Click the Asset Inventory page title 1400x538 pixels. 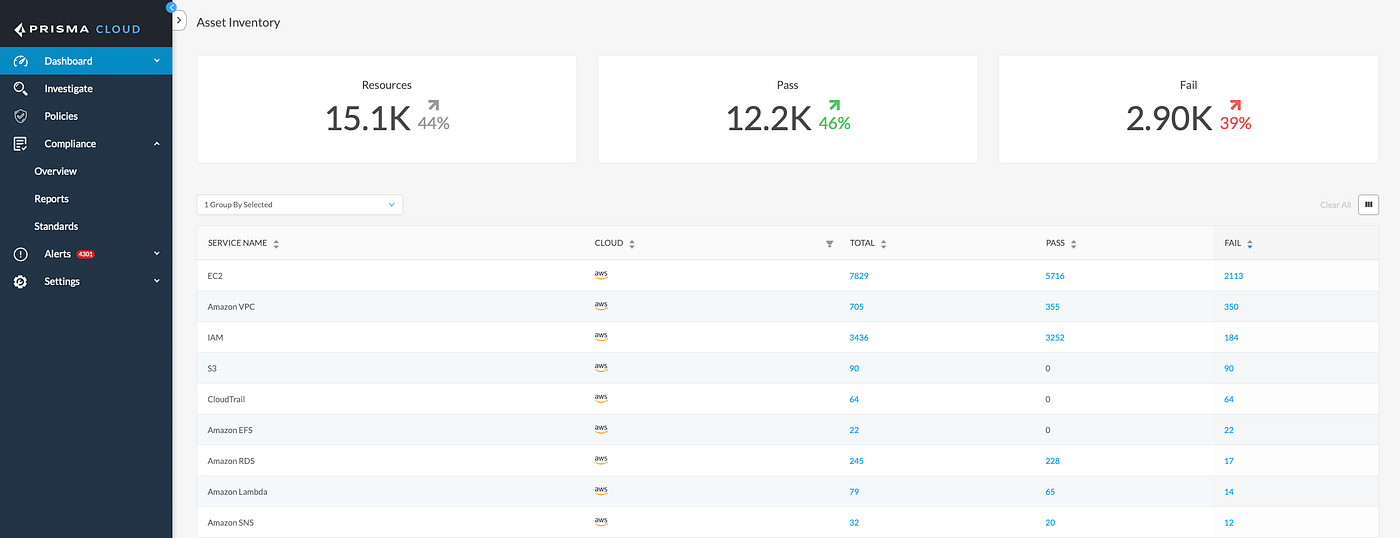click(x=238, y=22)
